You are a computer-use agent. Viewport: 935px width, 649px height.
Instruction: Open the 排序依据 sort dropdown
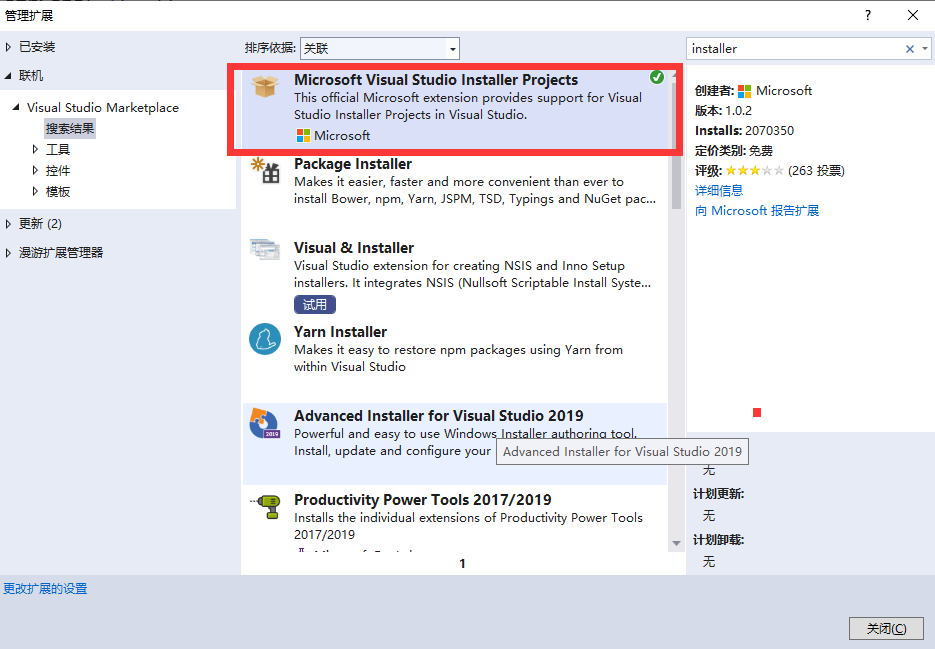coord(380,48)
